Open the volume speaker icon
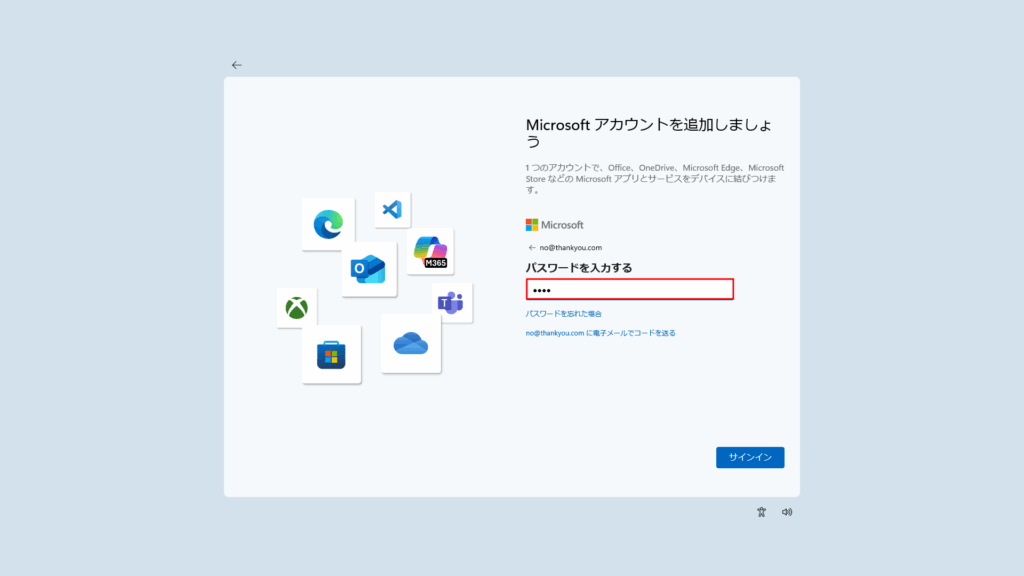Image resolution: width=1024 pixels, height=576 pixels. coord(787,512)
